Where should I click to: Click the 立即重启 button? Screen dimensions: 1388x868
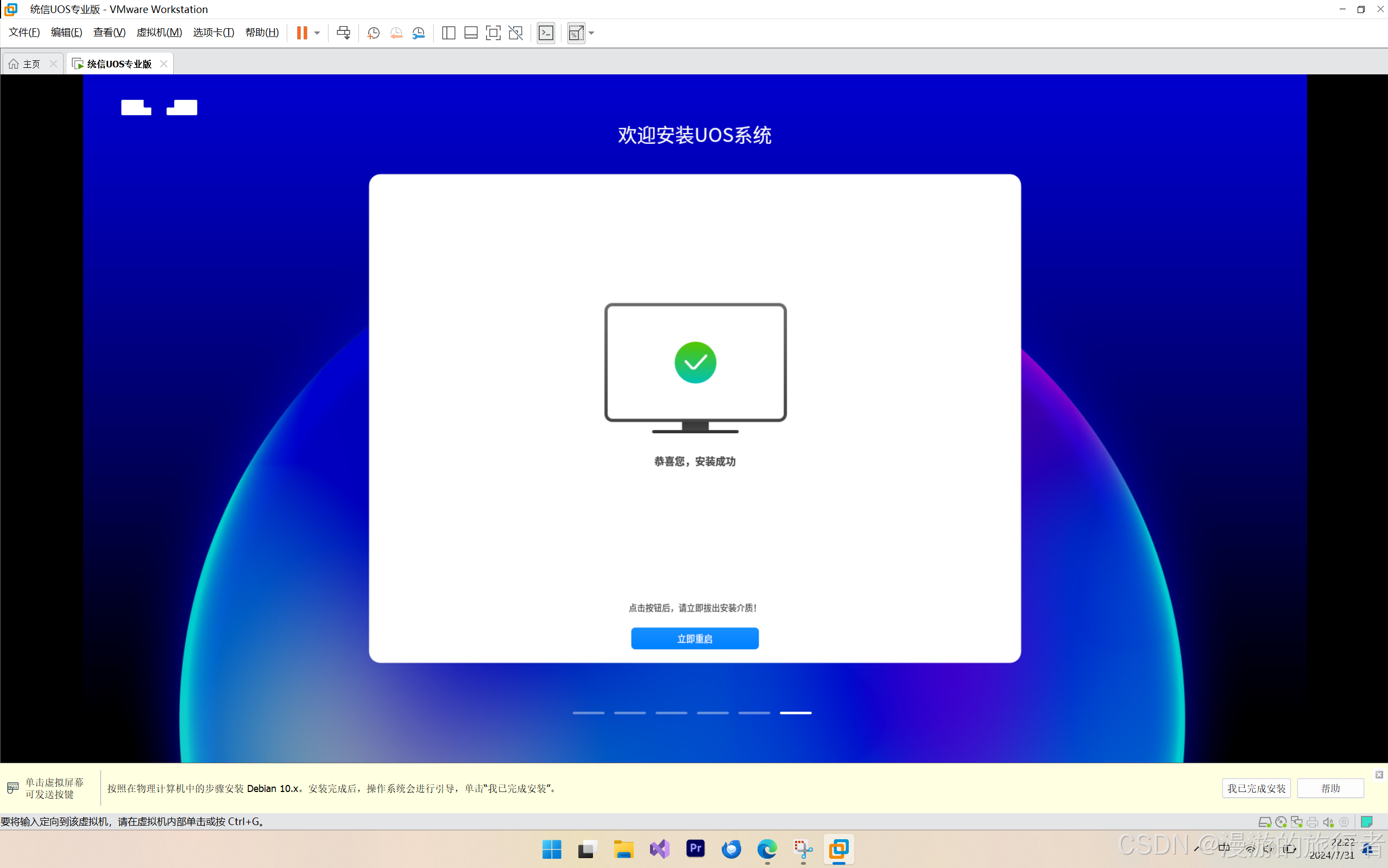point(695,638)
